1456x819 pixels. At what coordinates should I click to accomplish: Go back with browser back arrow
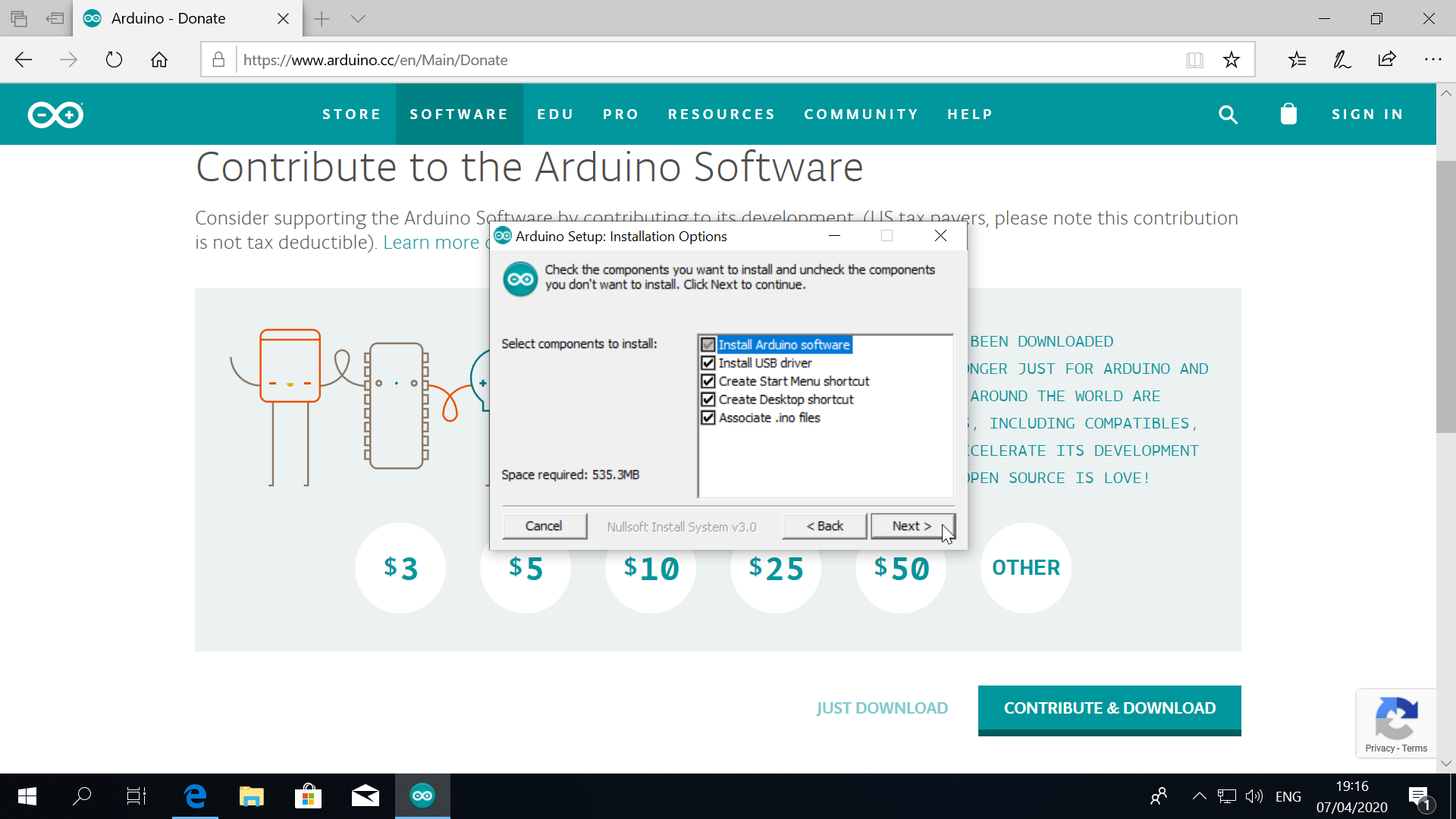coord(24,60)
